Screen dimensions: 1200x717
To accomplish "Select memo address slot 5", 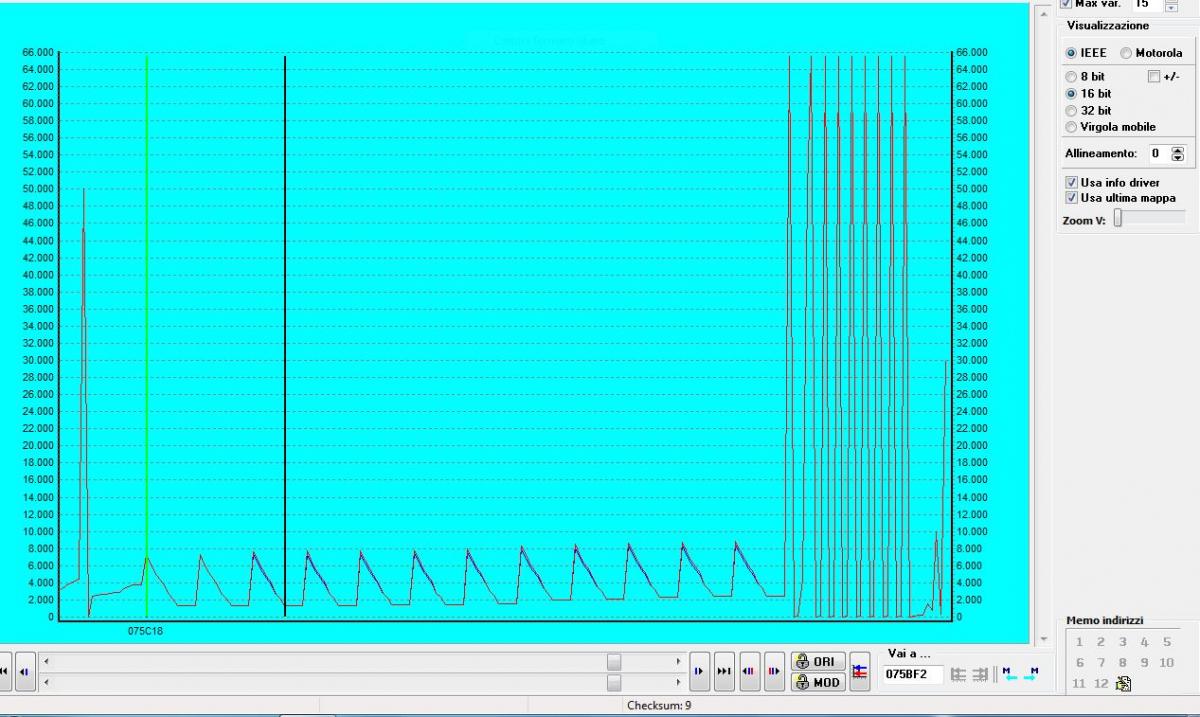I will [1166, 642].
